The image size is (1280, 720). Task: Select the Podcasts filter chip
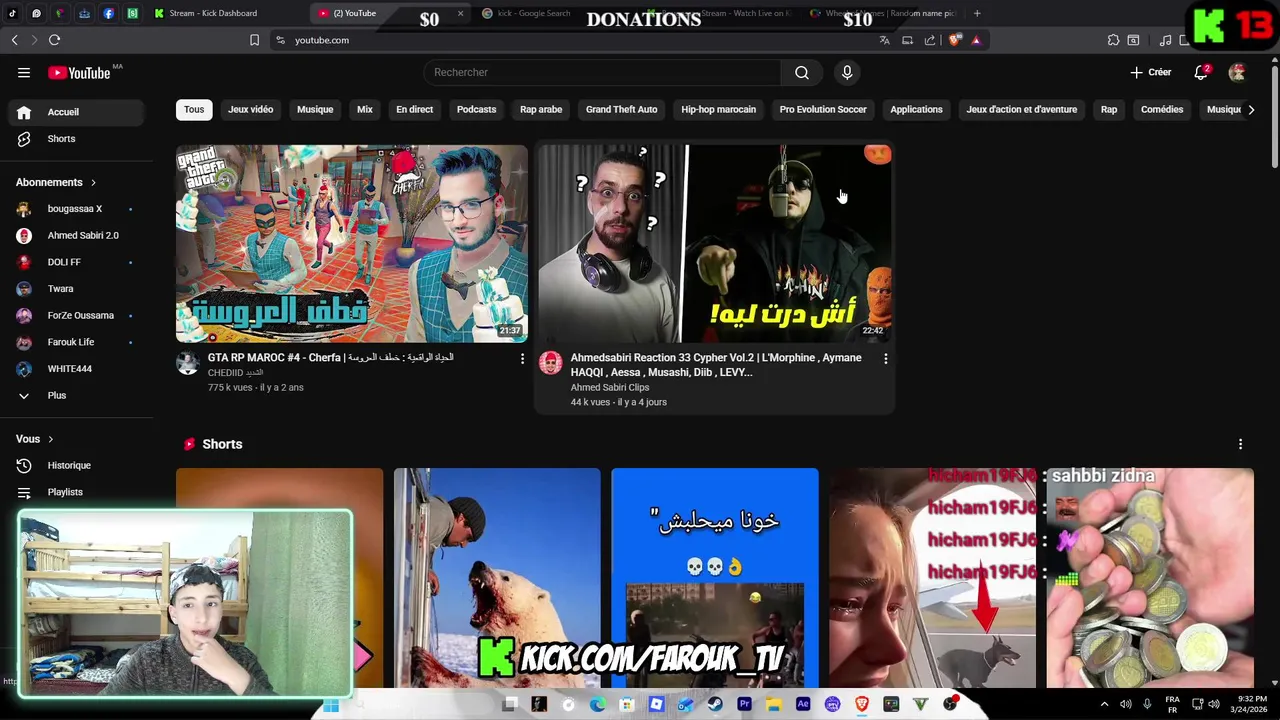476,109
